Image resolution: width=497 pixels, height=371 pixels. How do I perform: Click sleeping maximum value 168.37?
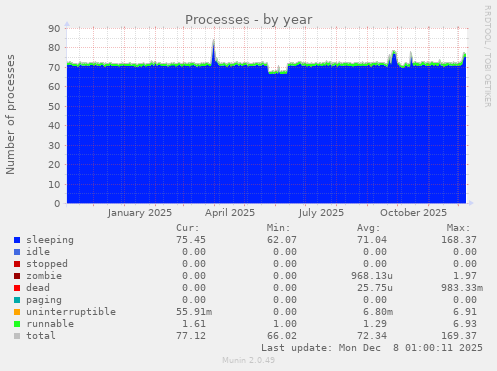click(459, 240)
